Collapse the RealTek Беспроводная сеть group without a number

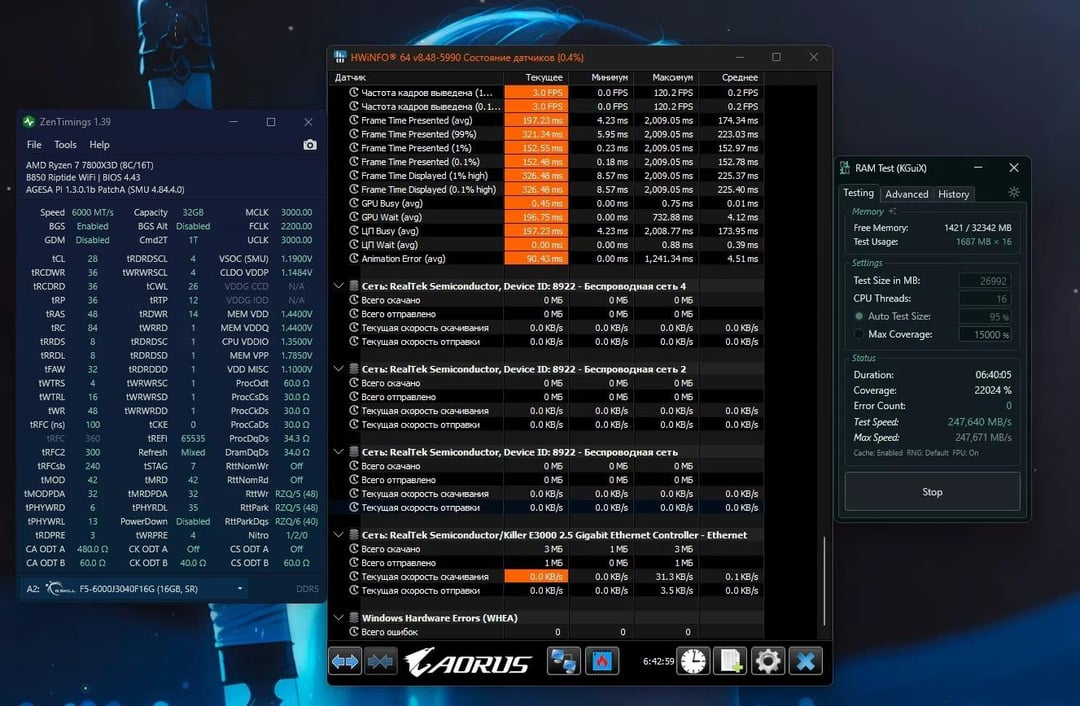[338, 452]
